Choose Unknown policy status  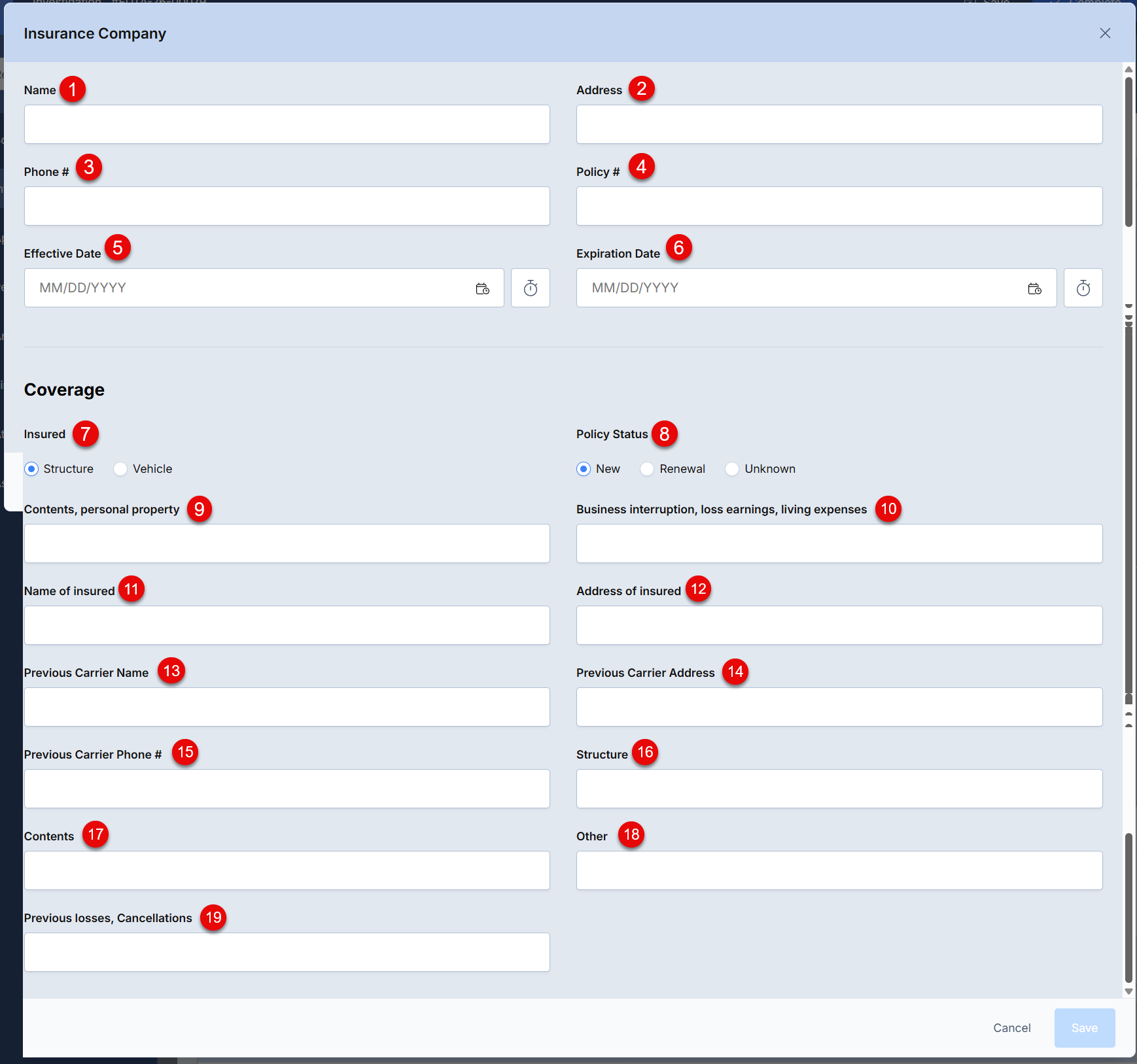pos(732,469)
